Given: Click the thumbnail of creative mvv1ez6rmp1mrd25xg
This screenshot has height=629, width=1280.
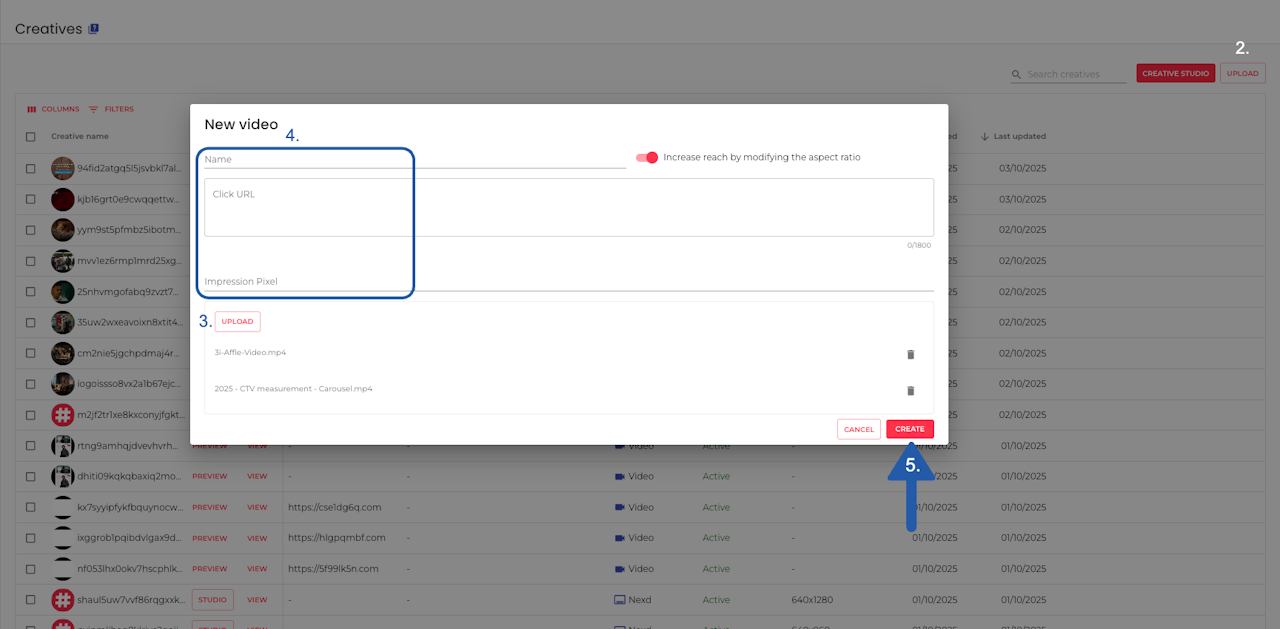Looking at the screenshot, I should [x=63, y=261].
